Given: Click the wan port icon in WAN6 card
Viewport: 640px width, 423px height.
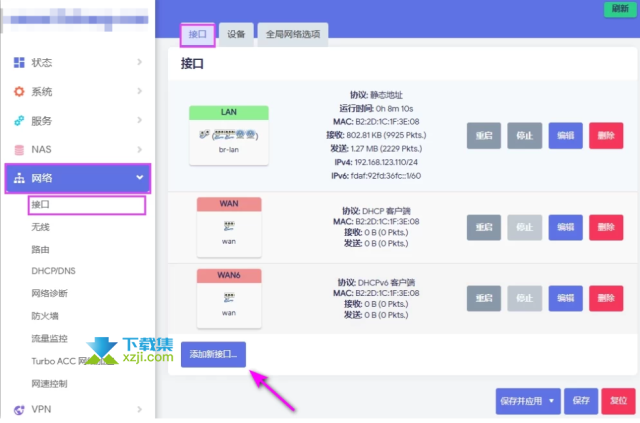Looking at the screenshot, I should 229,297.
